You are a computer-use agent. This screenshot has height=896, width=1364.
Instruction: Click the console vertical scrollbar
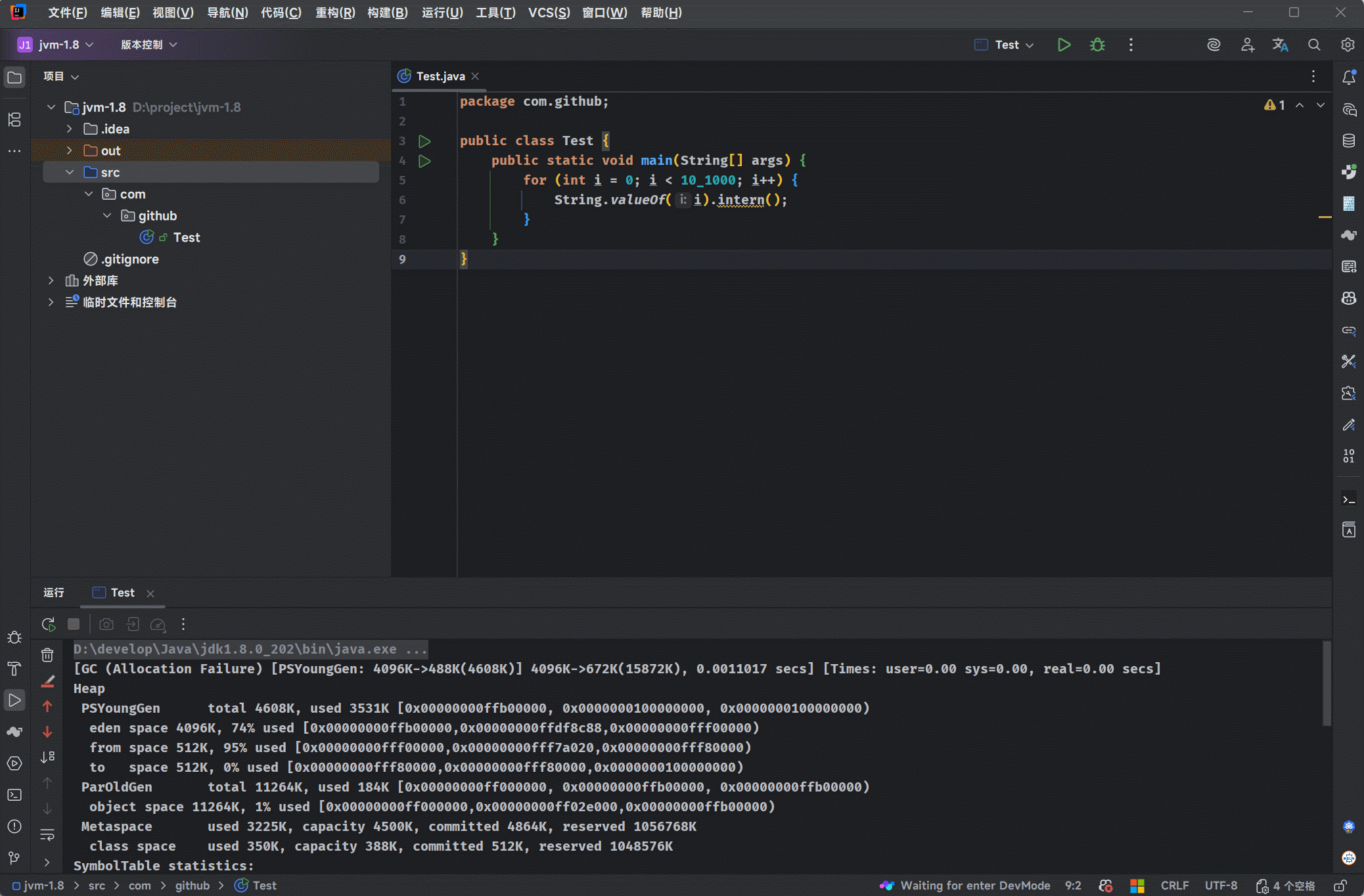pyautogui.click(x=1327, y=683)
